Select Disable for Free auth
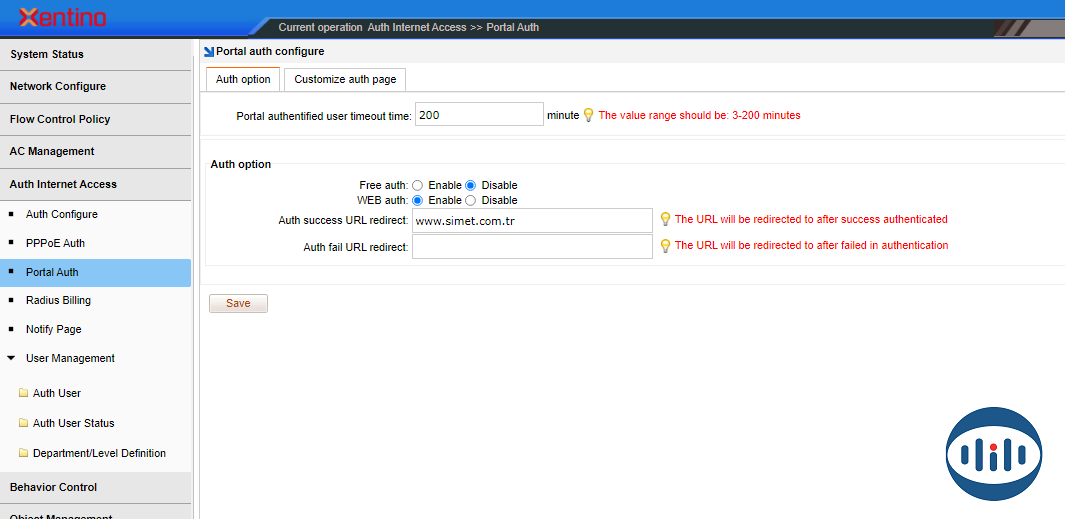 [471, 185]
